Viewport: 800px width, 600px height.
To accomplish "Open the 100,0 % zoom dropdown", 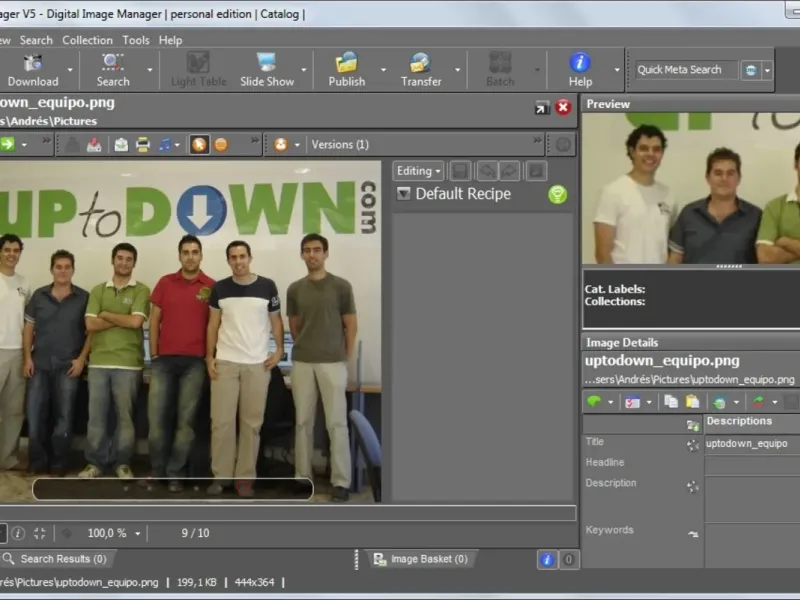I will (x=137, y=534).
